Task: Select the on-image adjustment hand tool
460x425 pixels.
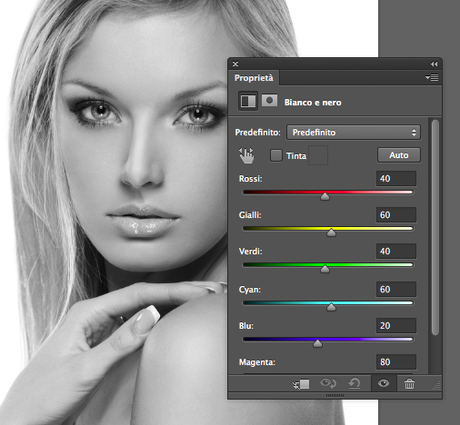Action: coord(246,156)
